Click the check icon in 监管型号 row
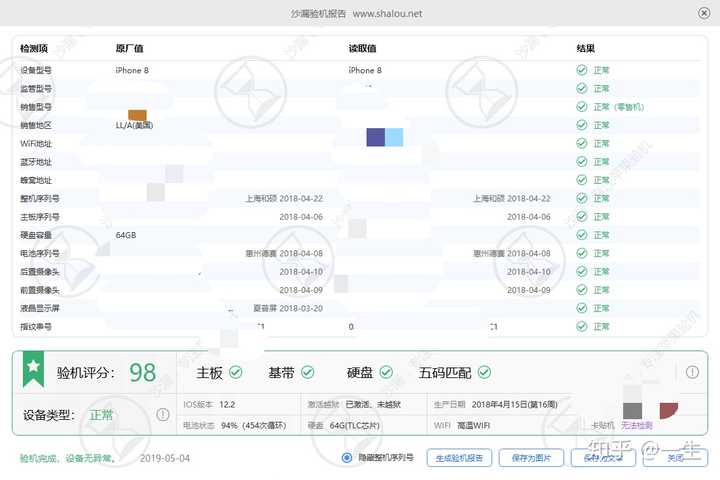 [581, 88]
